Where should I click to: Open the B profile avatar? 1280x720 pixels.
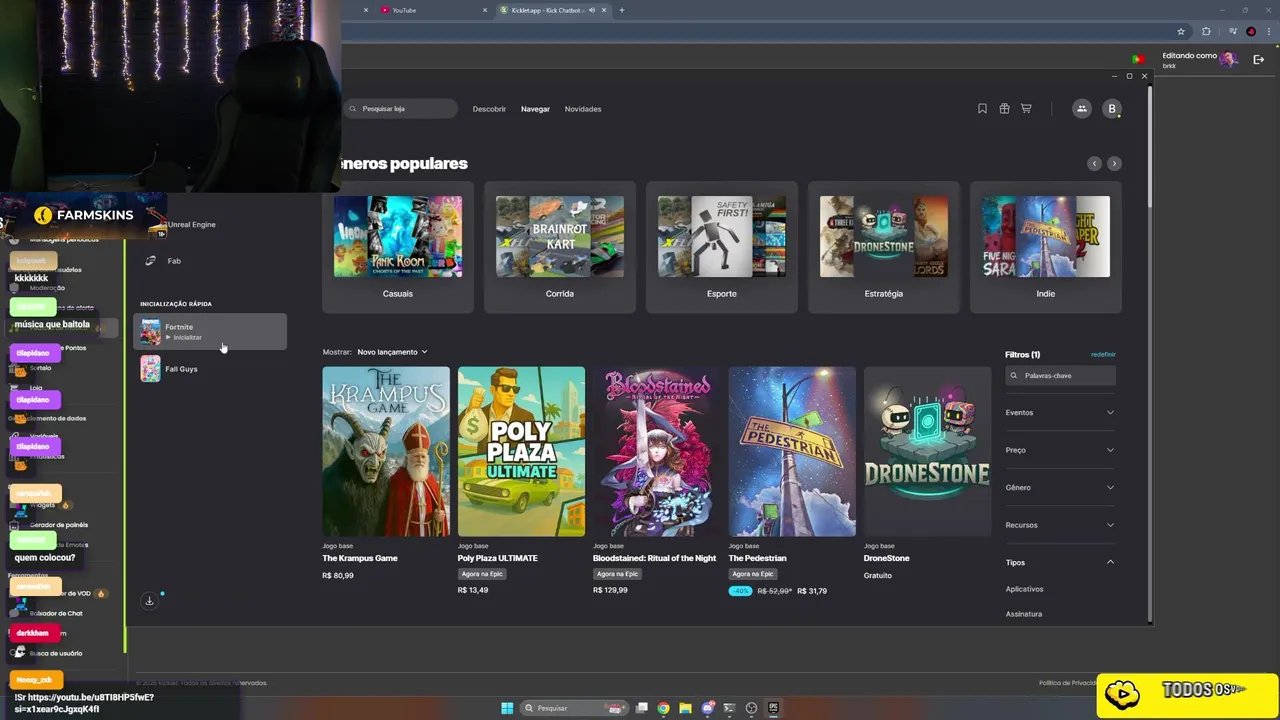tap(1111, 108)
